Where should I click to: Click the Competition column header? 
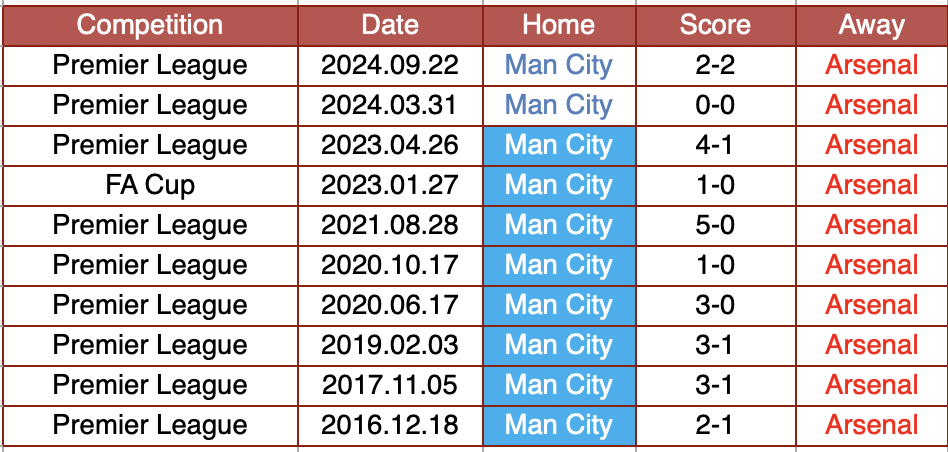tap(150, 25)
